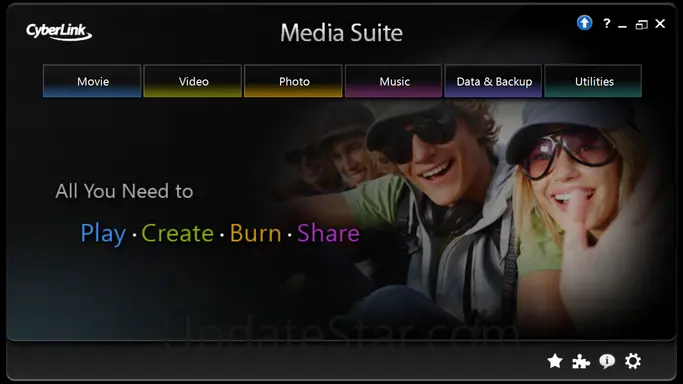Viewport: 683px width, 384px height.
Task: Click the "All You Need to" text
Action: point(124,191)
